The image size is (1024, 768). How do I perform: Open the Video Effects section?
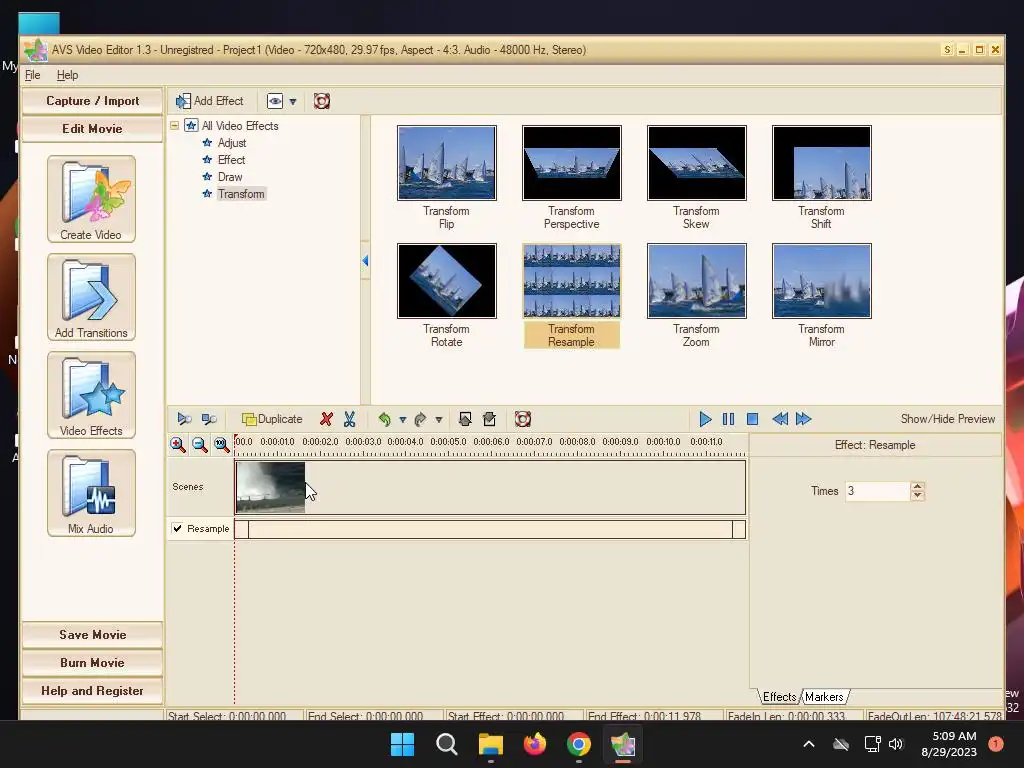[x=91, y=394]
